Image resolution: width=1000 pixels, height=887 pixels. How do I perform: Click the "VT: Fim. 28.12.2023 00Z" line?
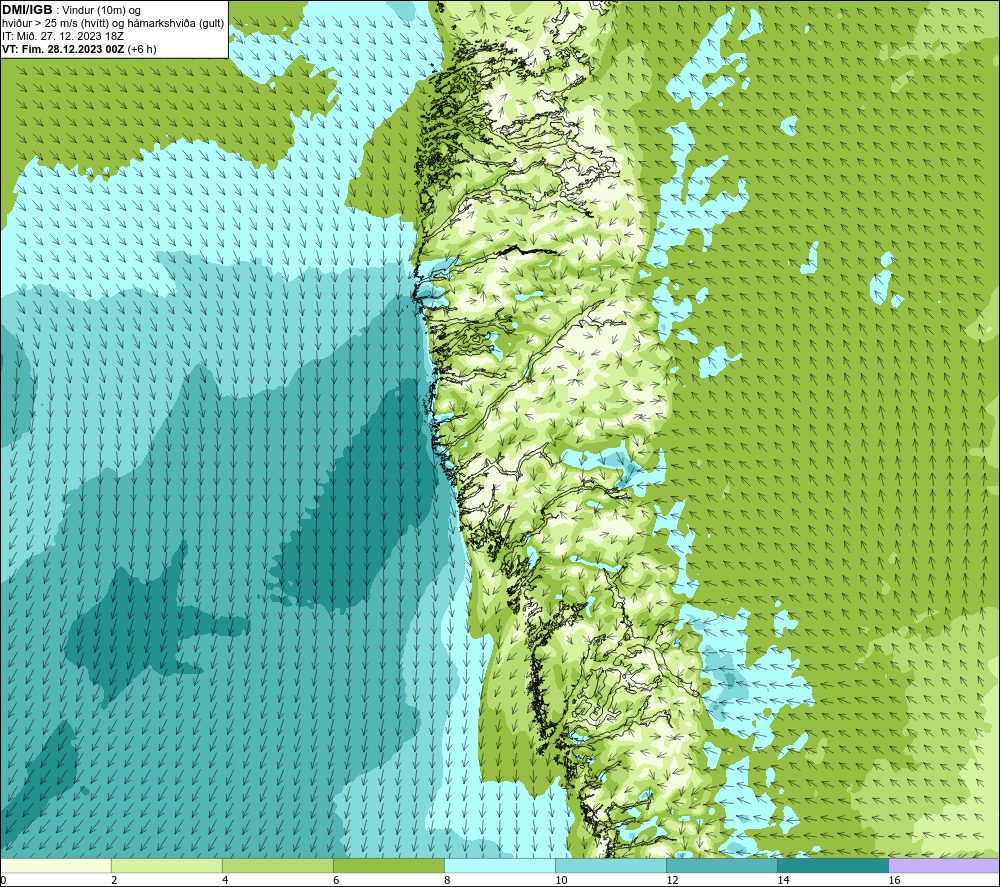pos(63,49)
